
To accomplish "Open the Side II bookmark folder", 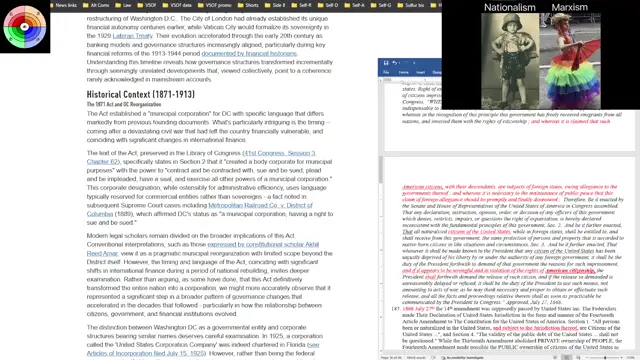I will click(x=275, y=5).
